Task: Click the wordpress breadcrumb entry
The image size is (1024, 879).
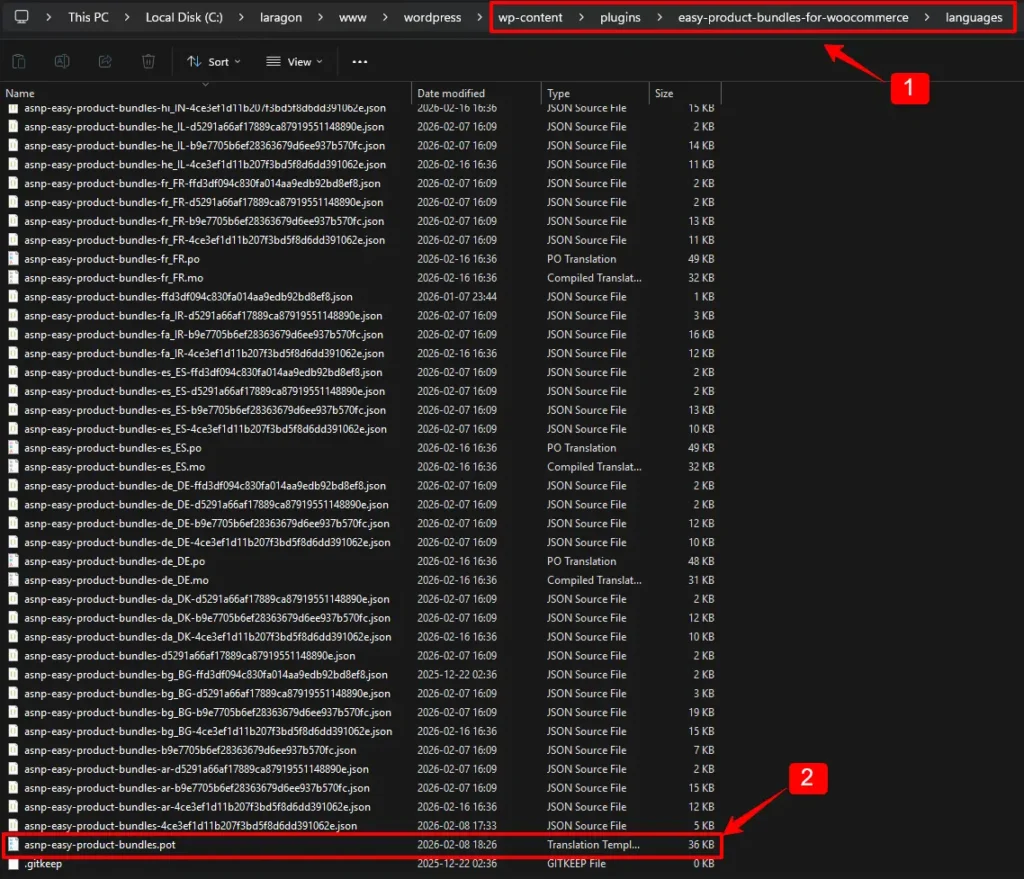Action: pyautogui.click(x=433, y=17)
